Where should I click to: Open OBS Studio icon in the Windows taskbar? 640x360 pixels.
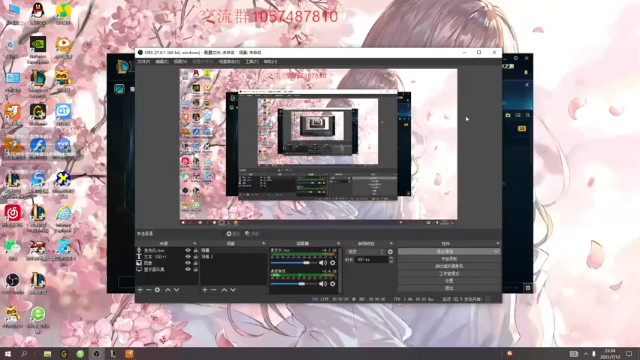click(x=96, y=353)
